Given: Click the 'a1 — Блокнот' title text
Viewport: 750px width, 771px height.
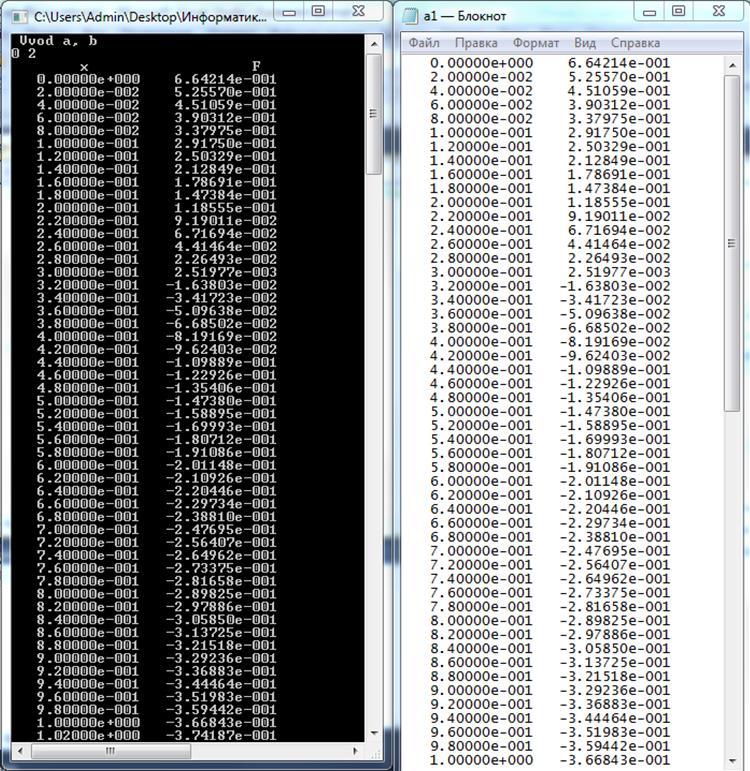Looking at the screenshot, I should (x=465, y=16).
